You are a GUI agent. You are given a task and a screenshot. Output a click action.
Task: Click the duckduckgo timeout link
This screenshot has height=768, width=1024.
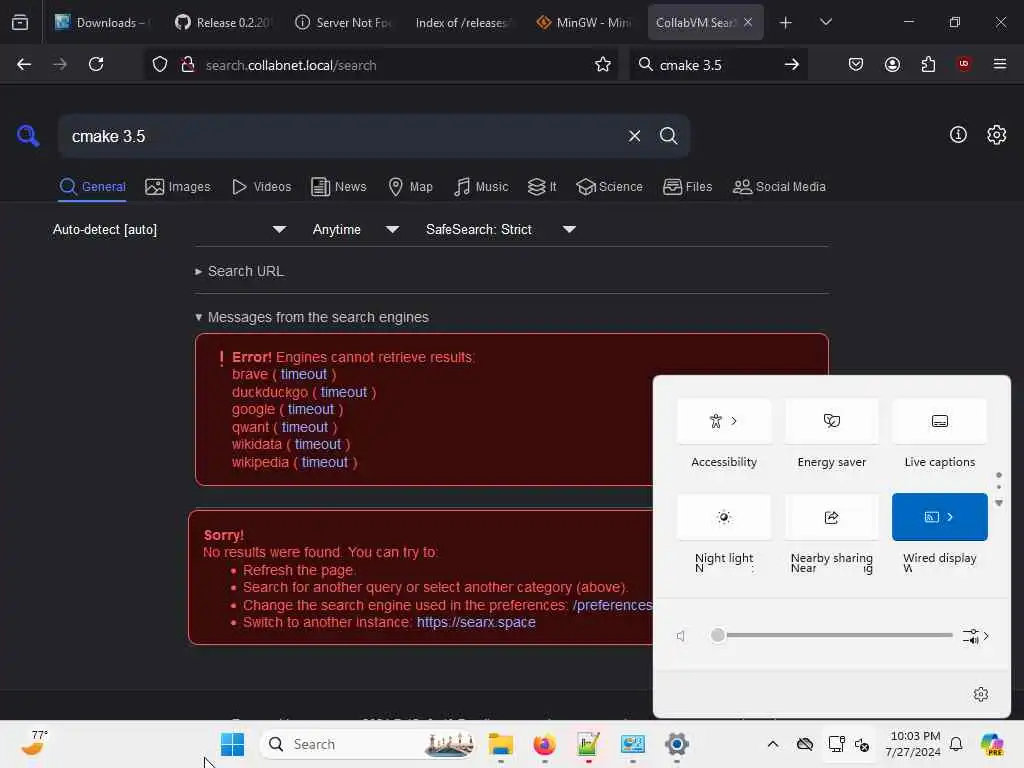344,392
